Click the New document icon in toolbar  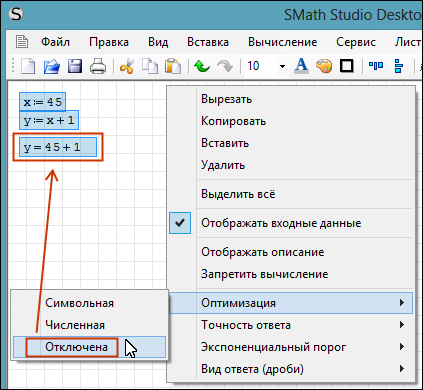tap(28, 66)
